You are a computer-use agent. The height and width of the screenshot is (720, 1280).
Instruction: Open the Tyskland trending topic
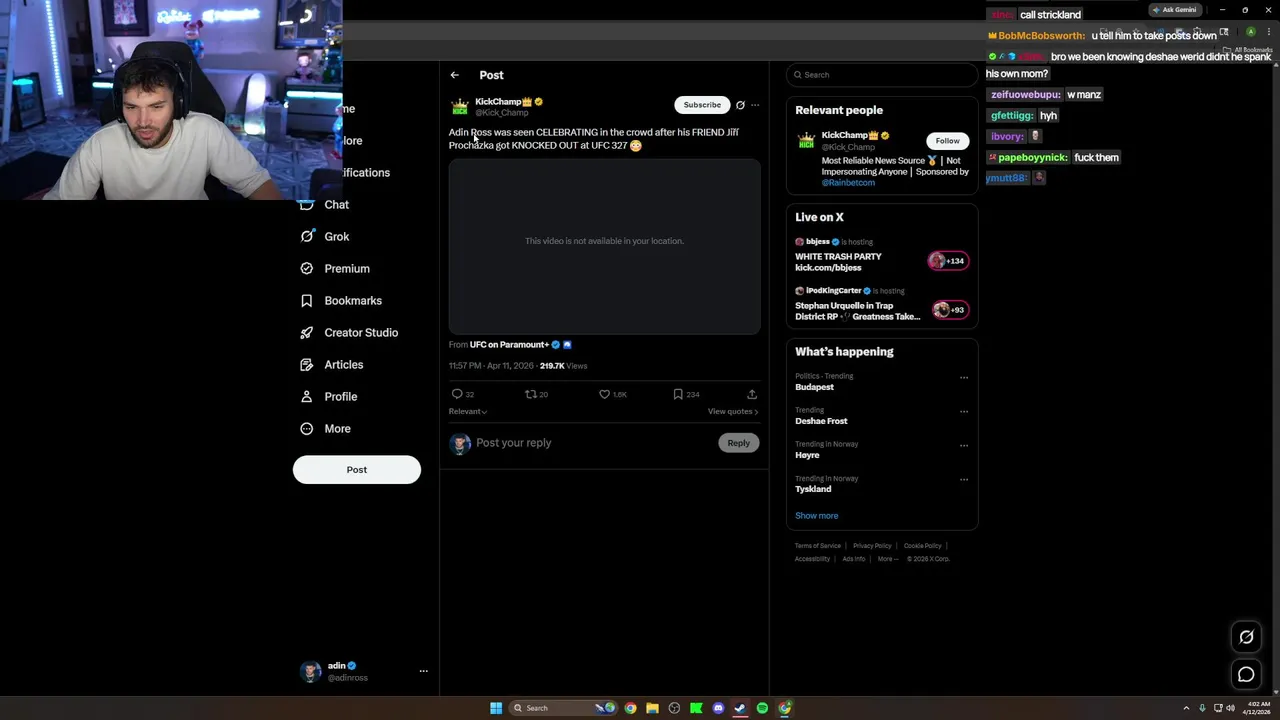(x=813, y=489)
